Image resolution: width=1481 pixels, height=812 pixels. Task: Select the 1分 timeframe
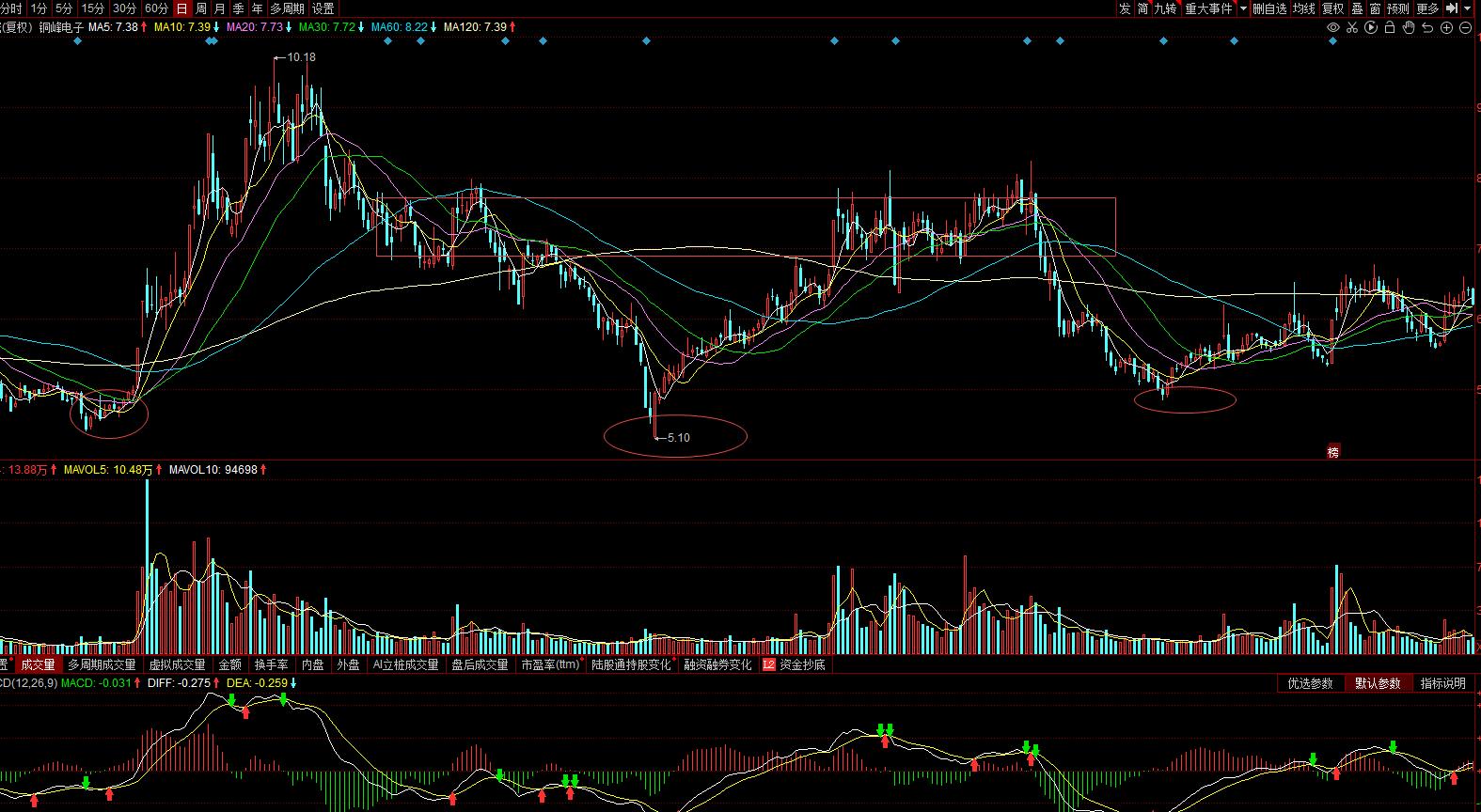[39, 8]
